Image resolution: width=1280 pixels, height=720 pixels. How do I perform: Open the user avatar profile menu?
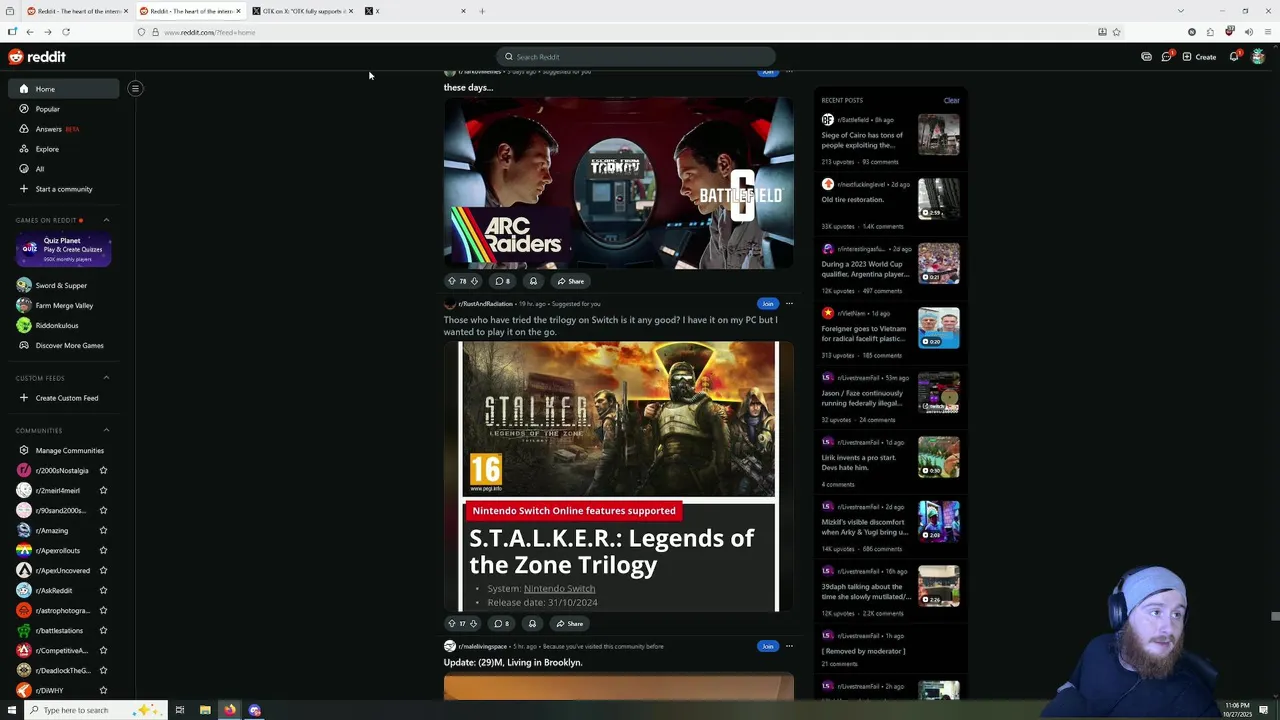tap(1258, 57)
